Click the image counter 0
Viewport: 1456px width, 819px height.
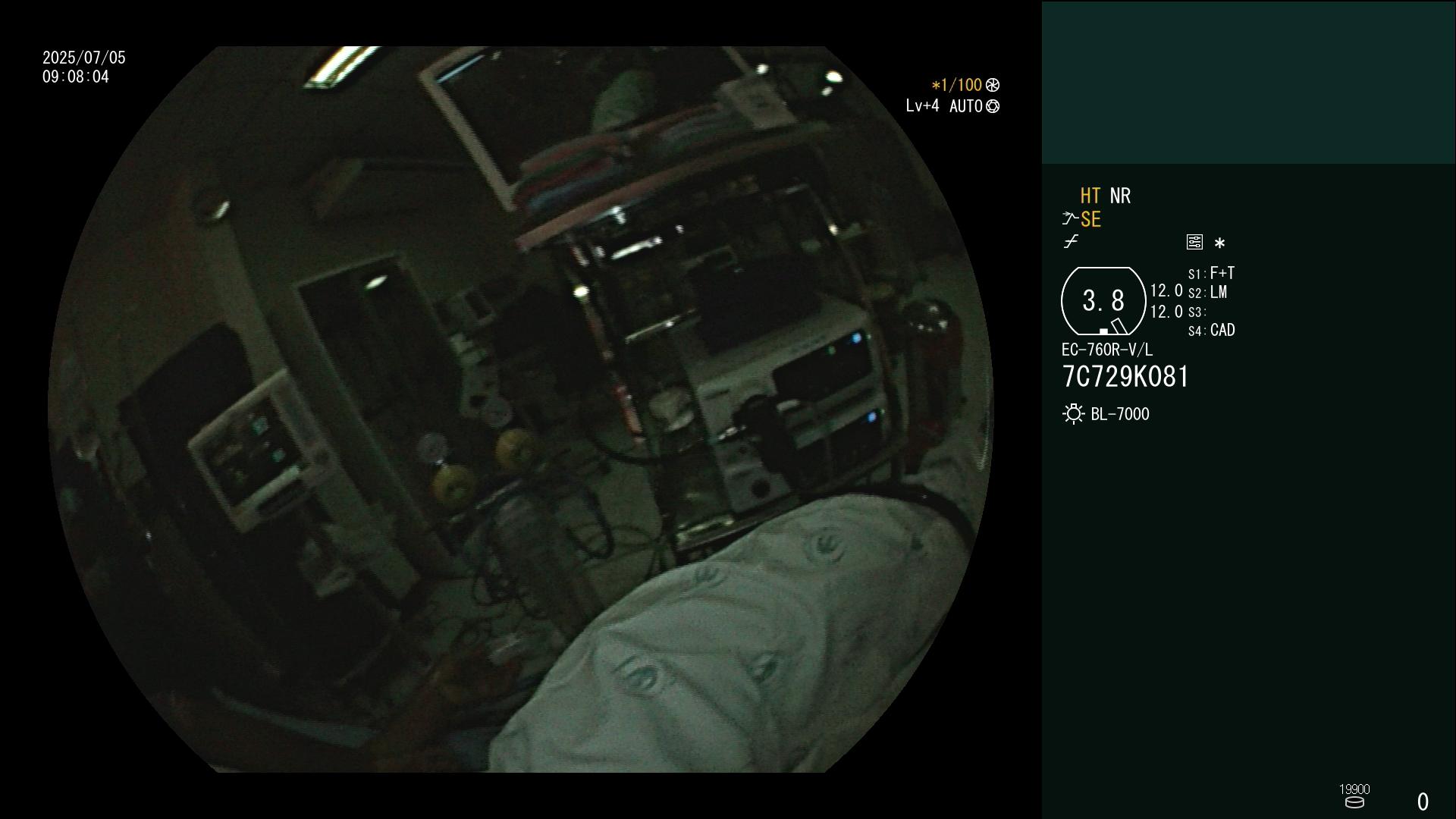coord(1423,802)
